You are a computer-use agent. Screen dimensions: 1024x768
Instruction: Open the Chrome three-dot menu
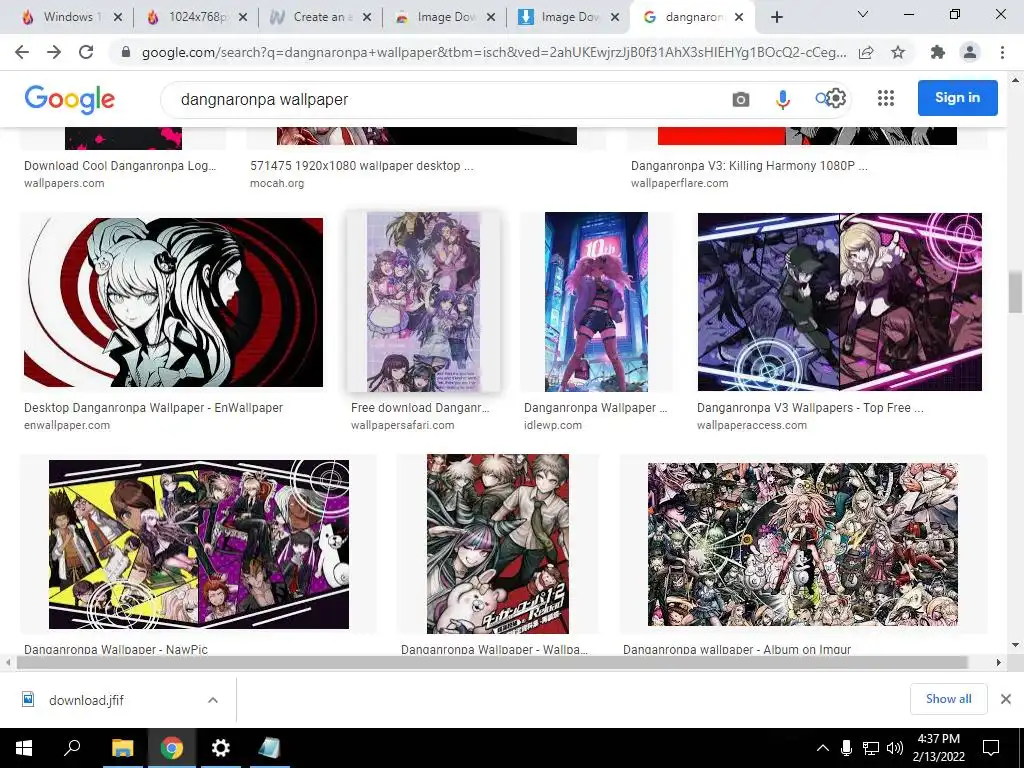1002,52
